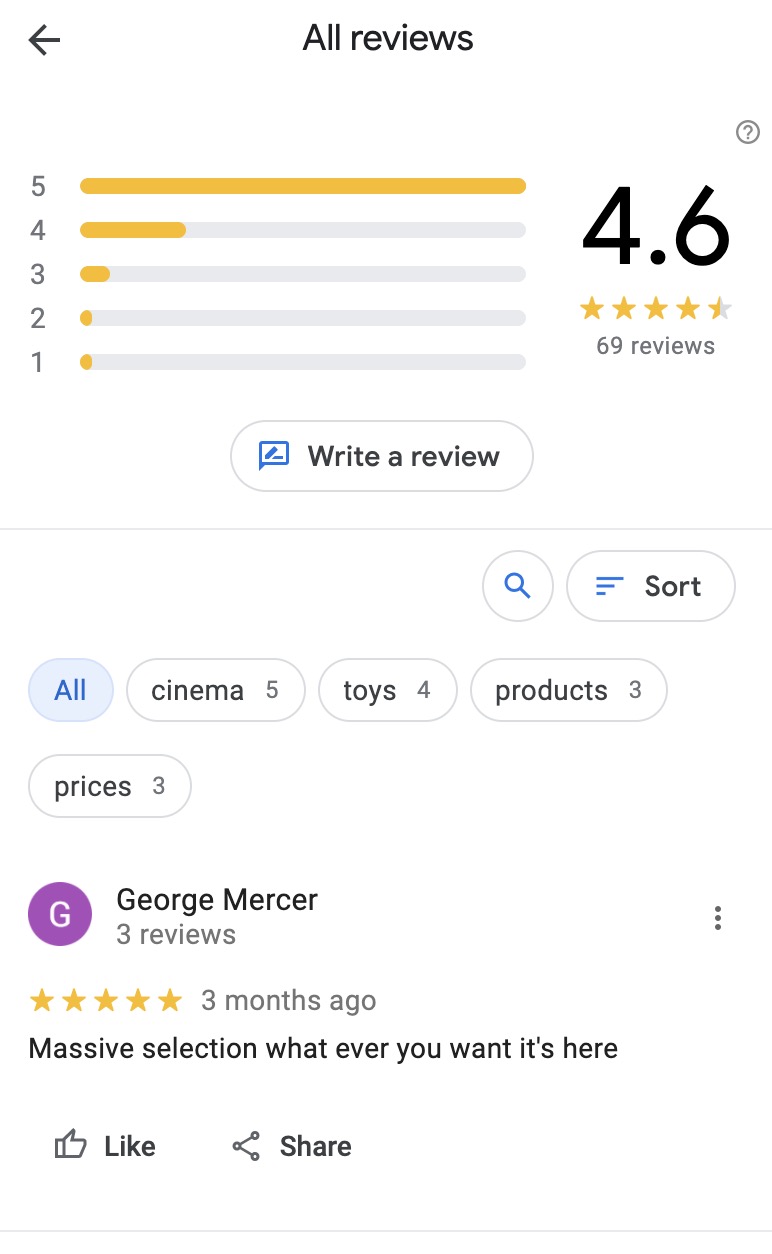Open George Mercer's profile name

(x=217, y=899)
